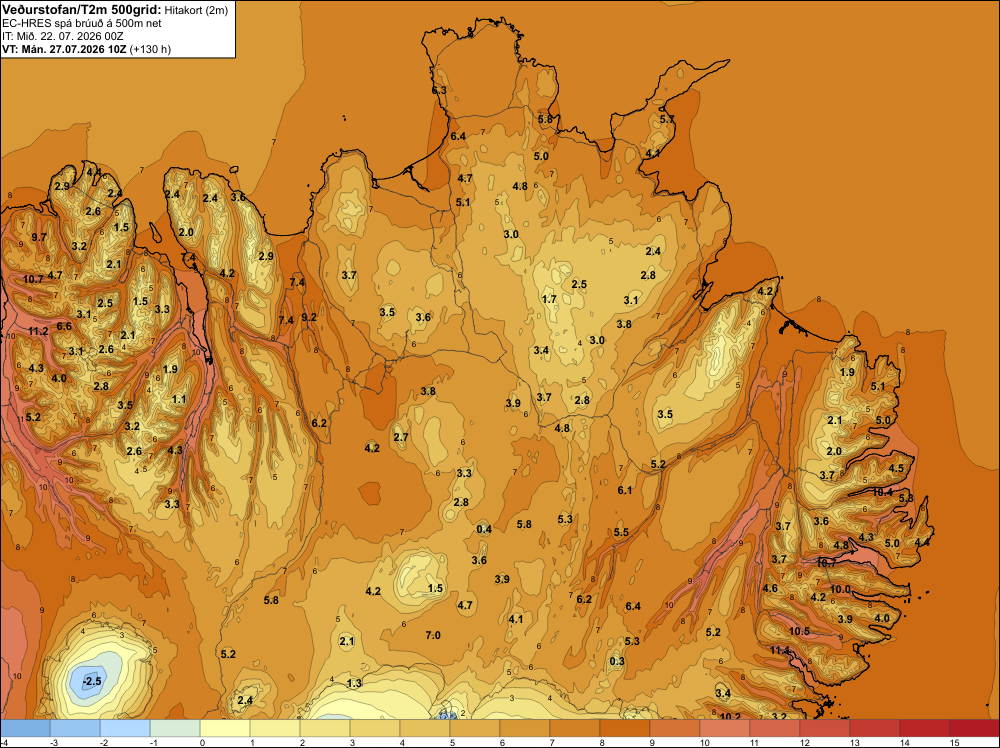Viewport: 1000px width, 748px height.
Task: Click the 1.3 temperature value
Action: pyautogui.click(x=354, y=683)
